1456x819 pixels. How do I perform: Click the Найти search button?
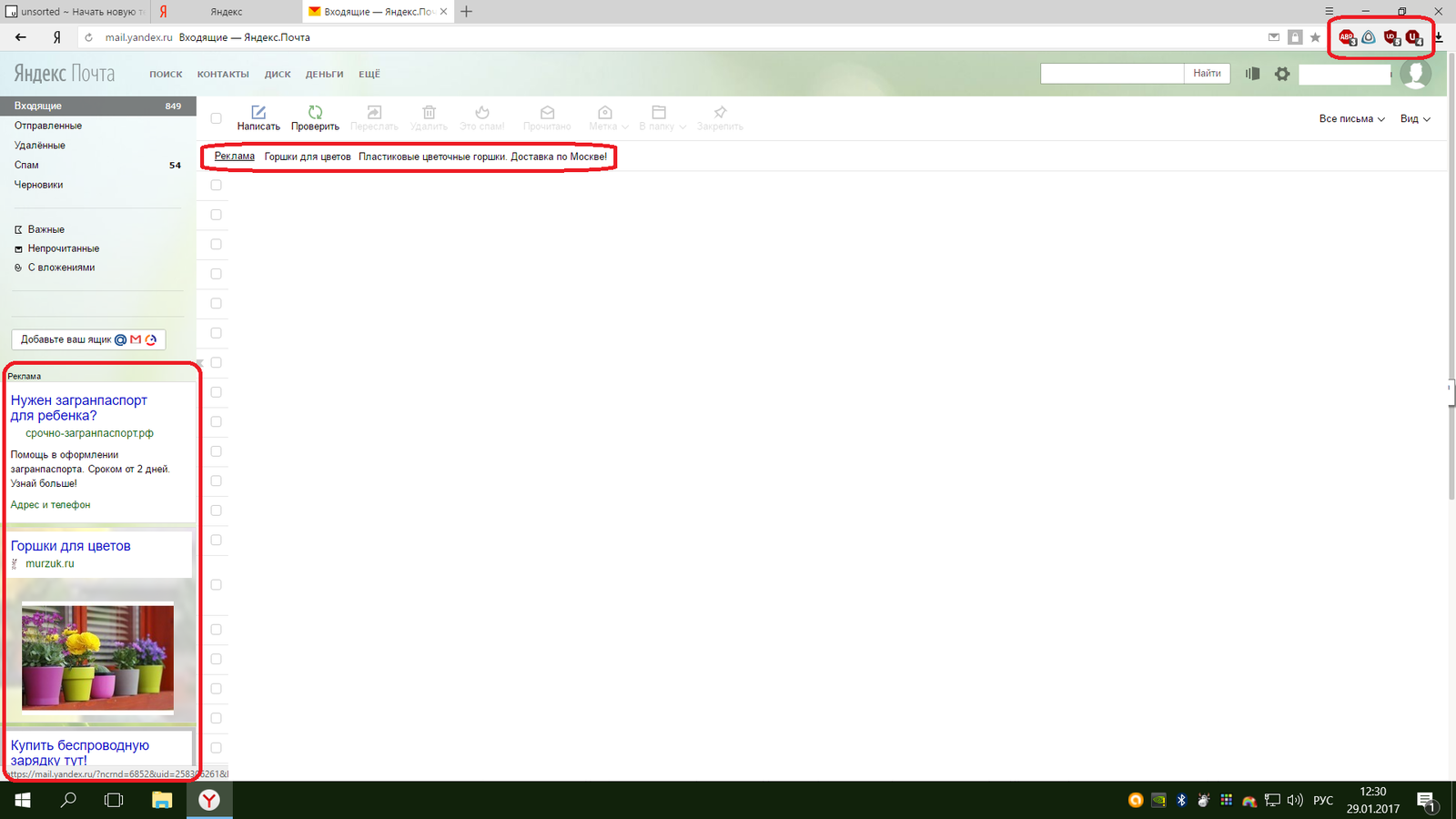pos(1207,74)
